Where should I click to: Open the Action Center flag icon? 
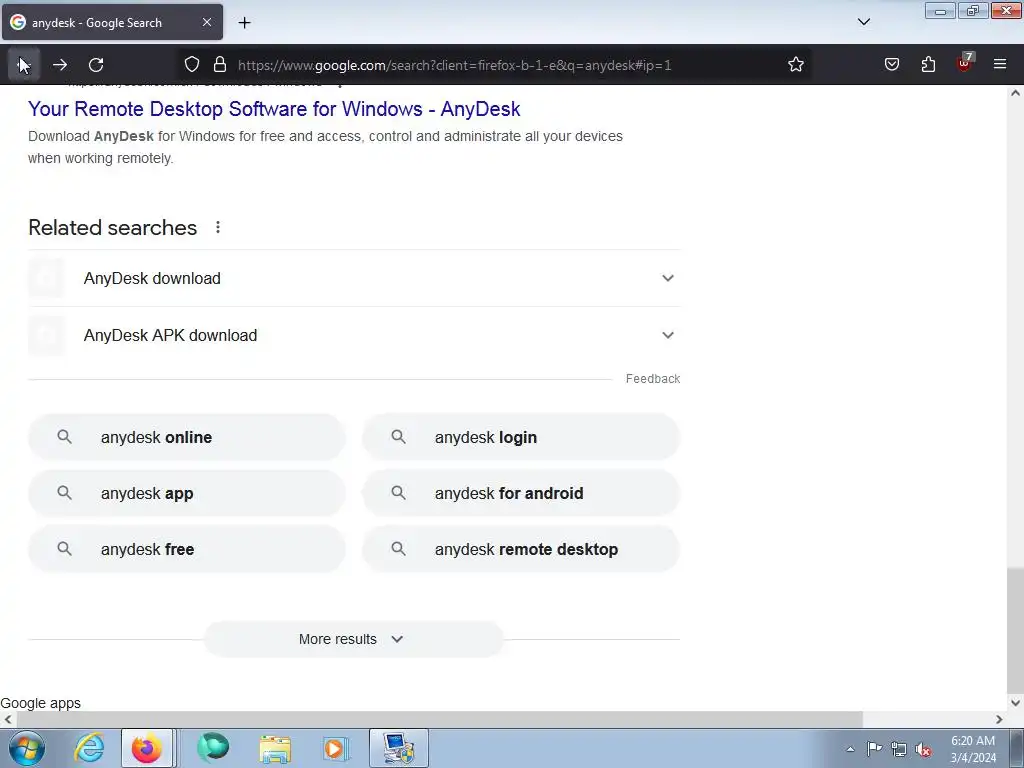[x=874, y=749]
